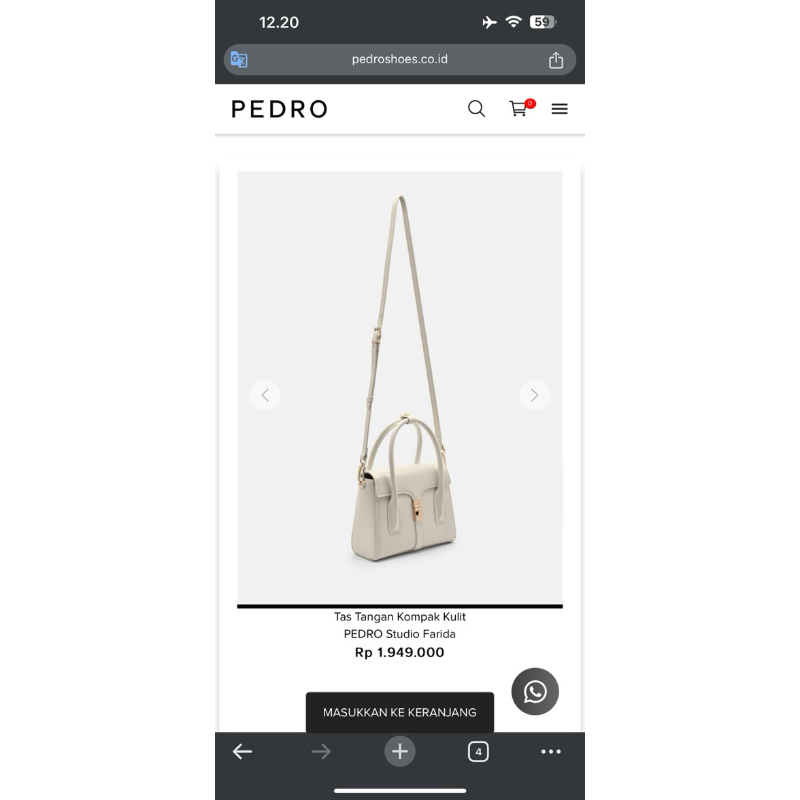The height and width of the screenshot is (800, 800).
Task: View the 4 open tabs
Action: coord(478,752)
